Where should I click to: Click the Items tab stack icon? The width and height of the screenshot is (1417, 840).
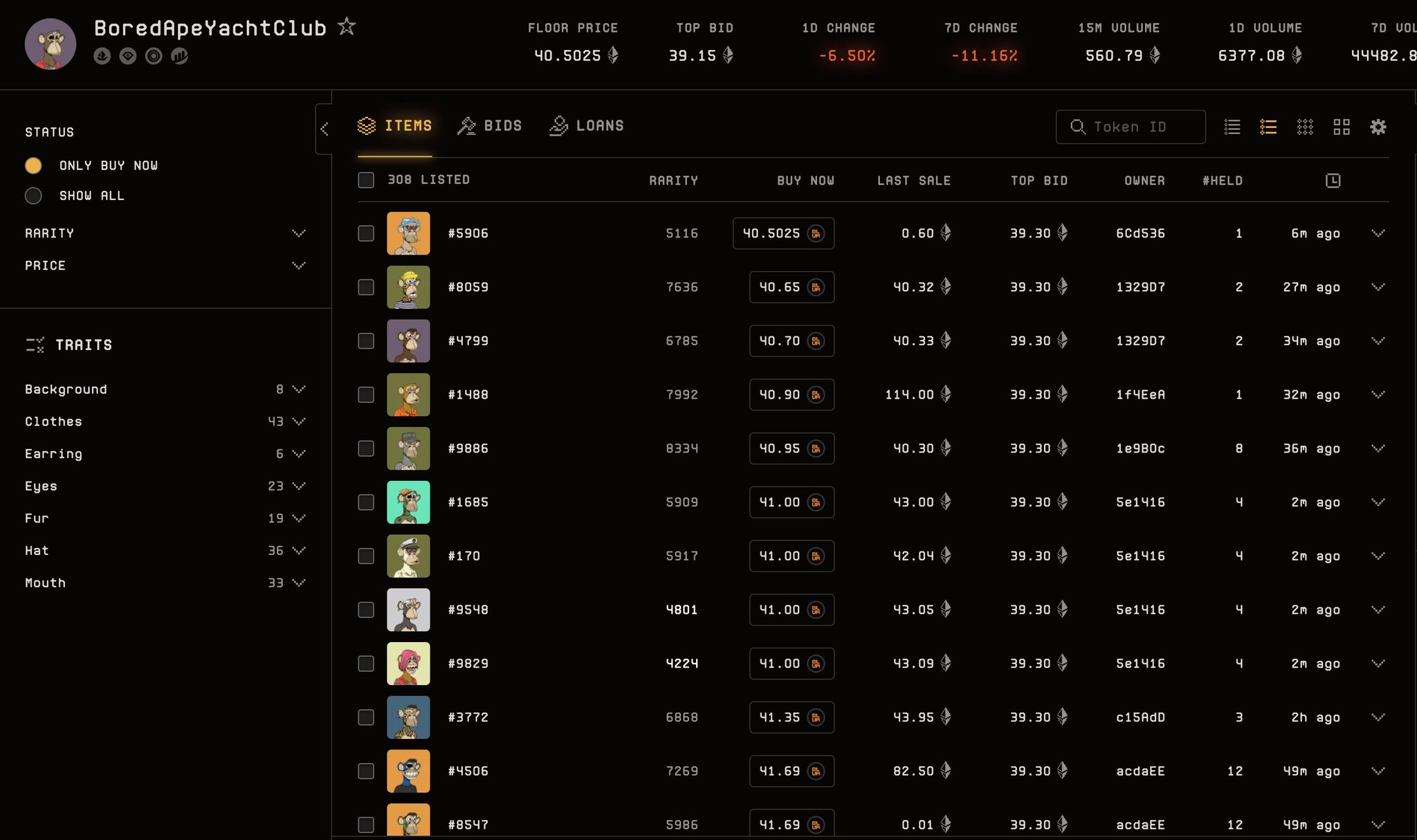pyautogui.click(x=367, y=126)
